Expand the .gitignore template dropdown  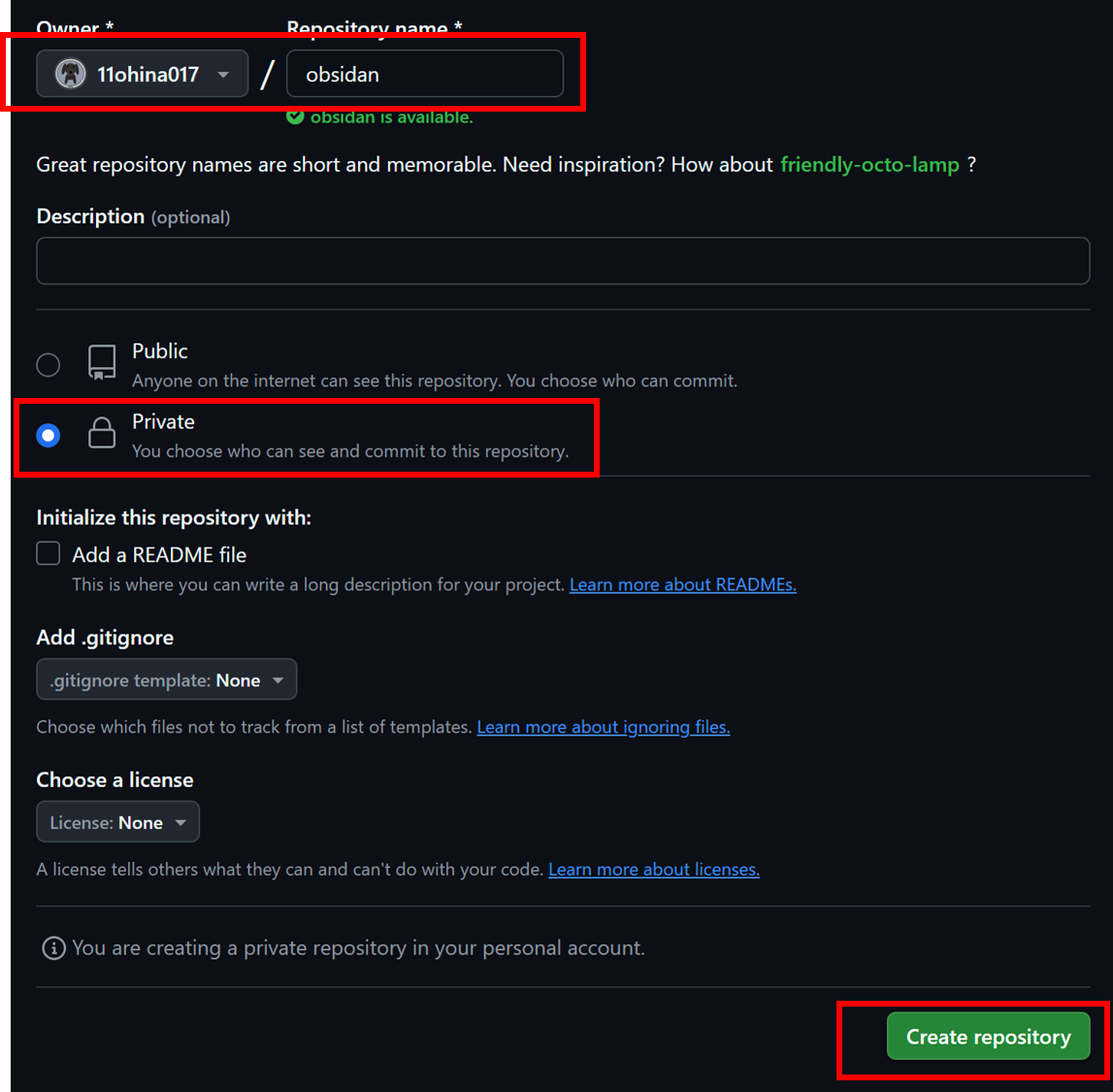pos(166,680)
